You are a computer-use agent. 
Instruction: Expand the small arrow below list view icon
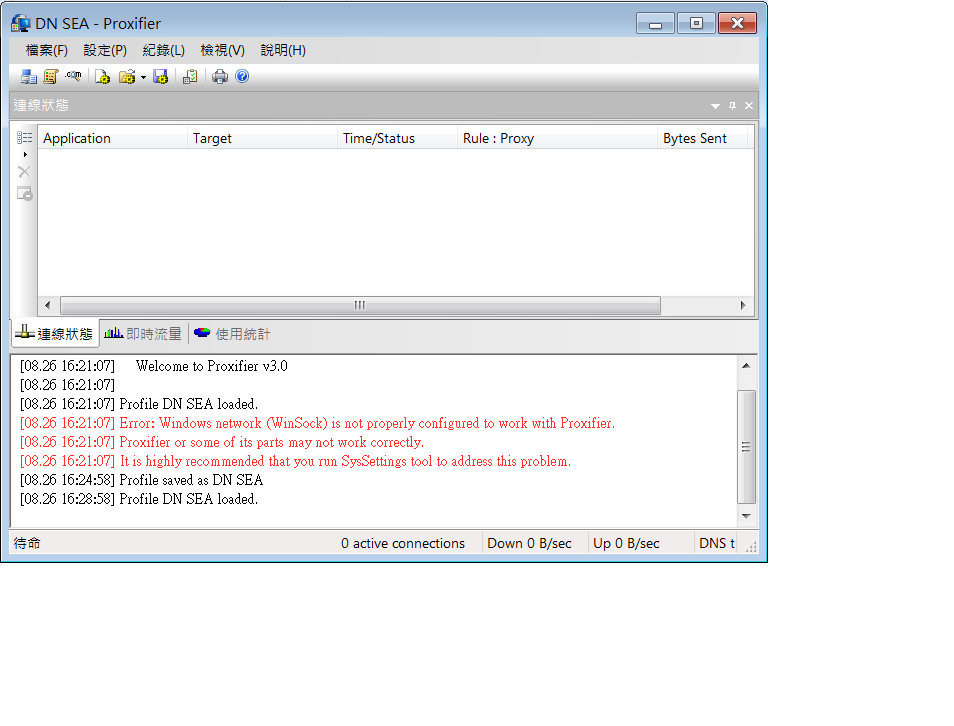point(25,155)
